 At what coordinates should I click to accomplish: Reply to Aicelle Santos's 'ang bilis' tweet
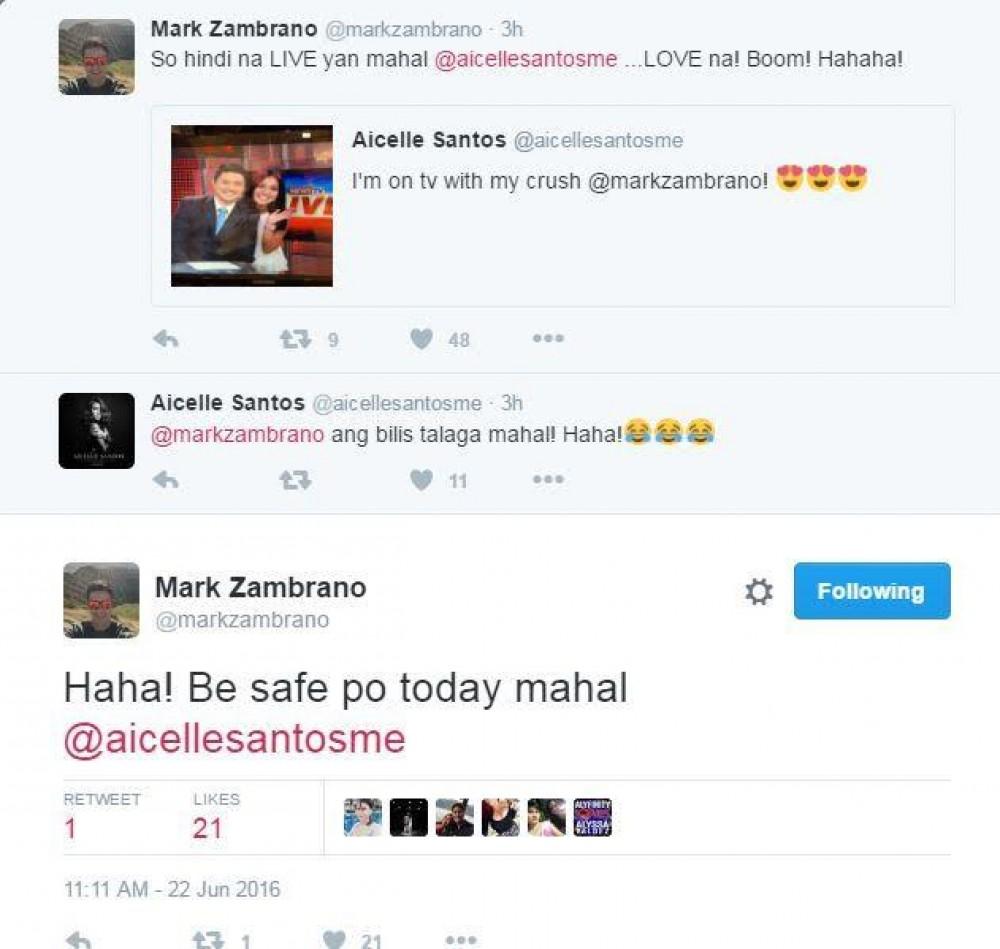tap(166, 480)
